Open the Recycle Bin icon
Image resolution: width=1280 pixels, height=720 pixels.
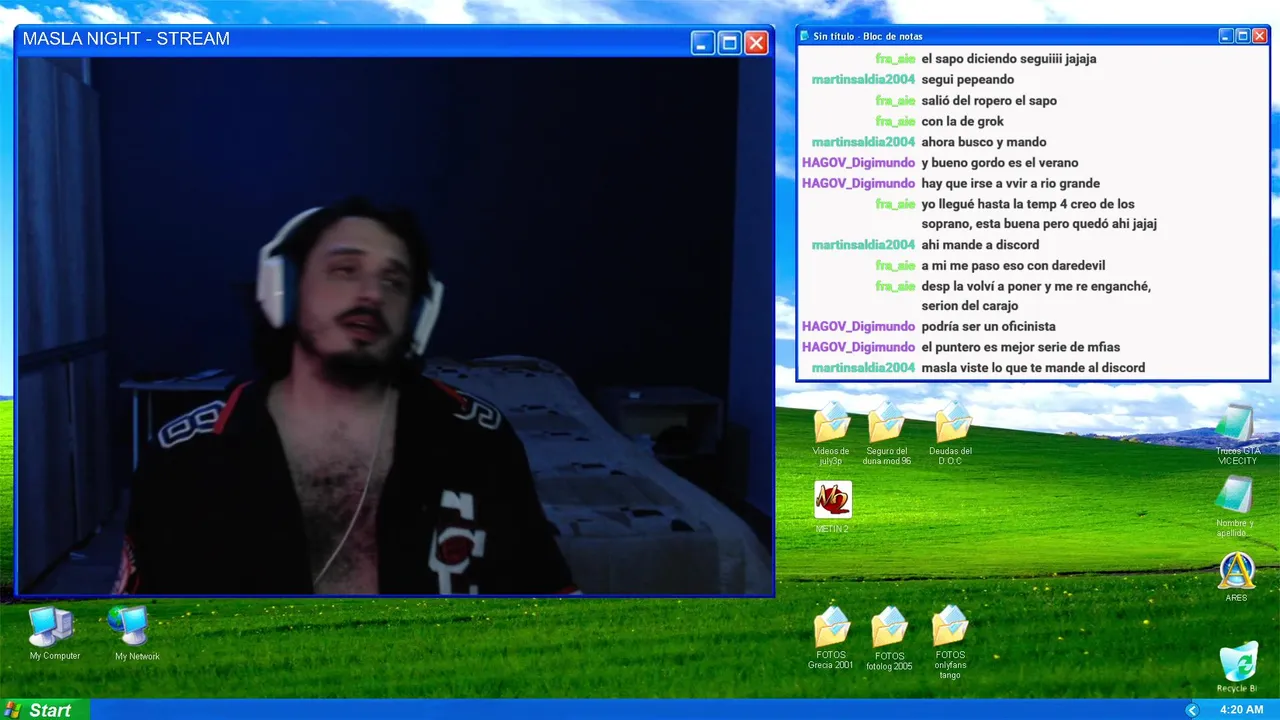[1237, 668]
